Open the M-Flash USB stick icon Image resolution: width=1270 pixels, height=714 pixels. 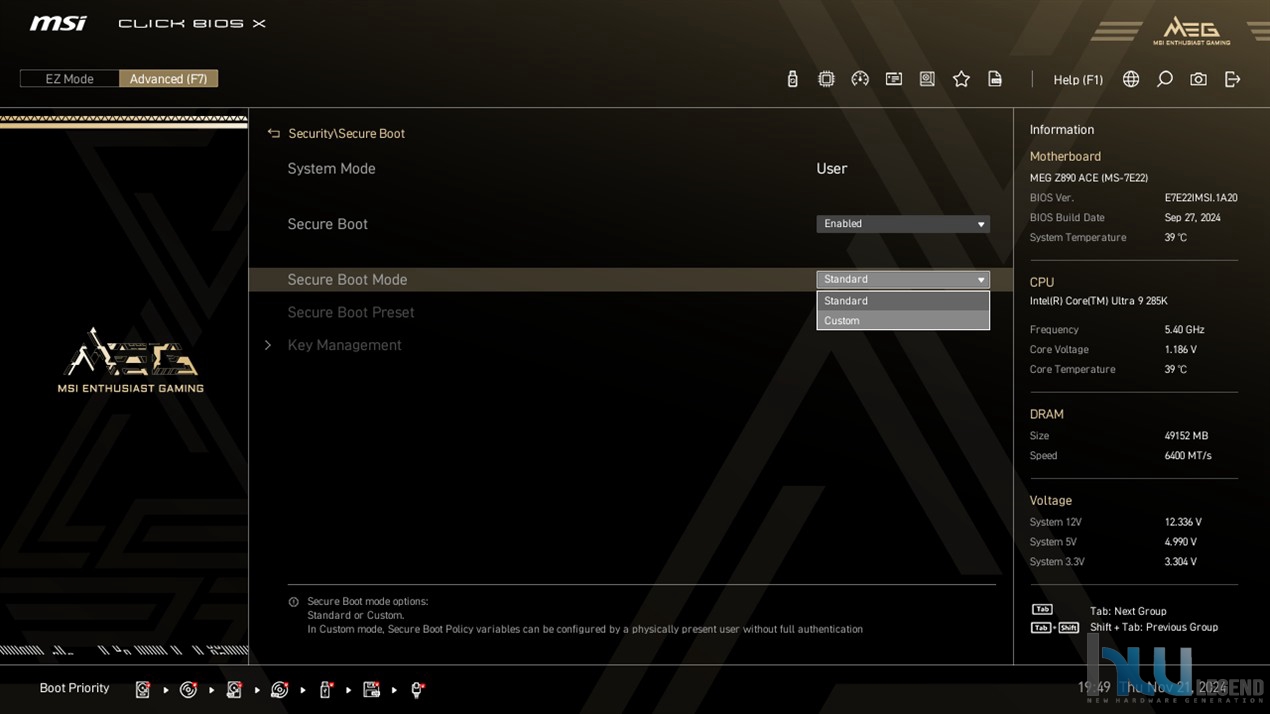pos(792,79)
